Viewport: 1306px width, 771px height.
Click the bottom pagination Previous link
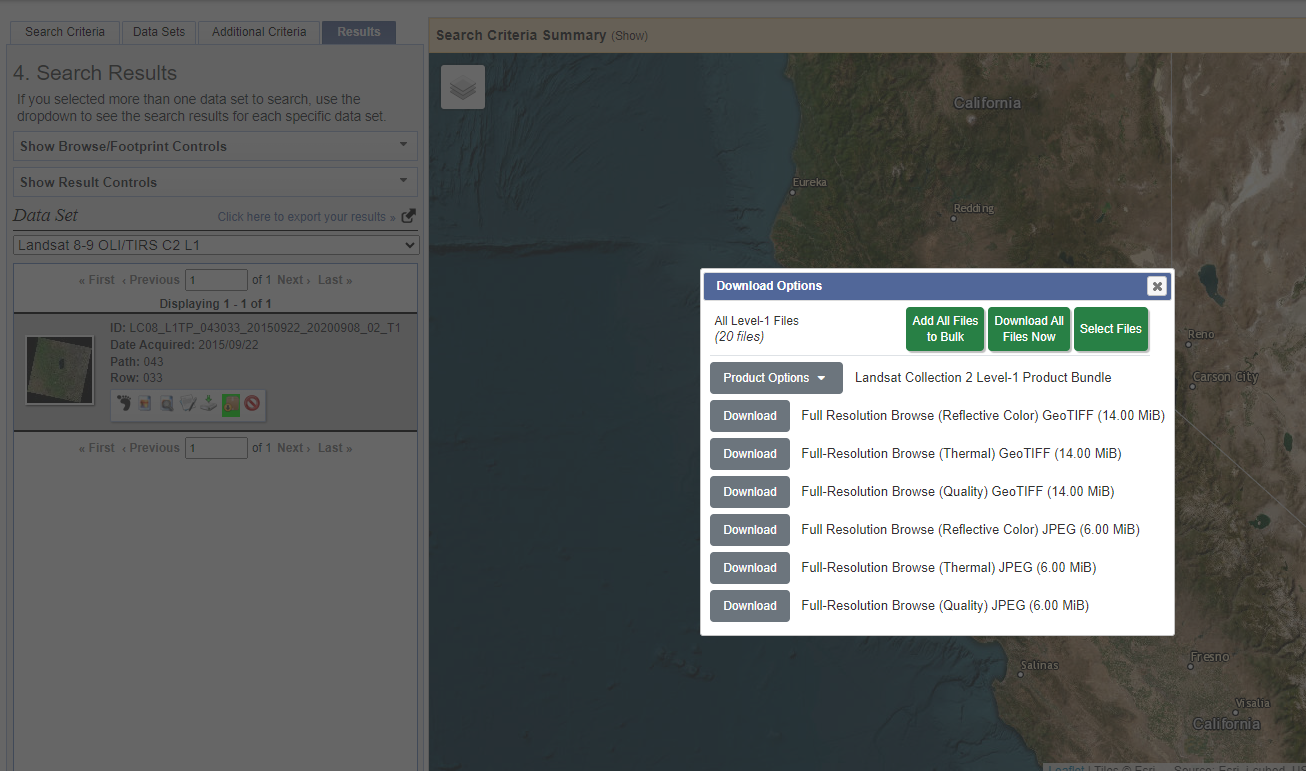pyautogui.click(x=151, y=448)
